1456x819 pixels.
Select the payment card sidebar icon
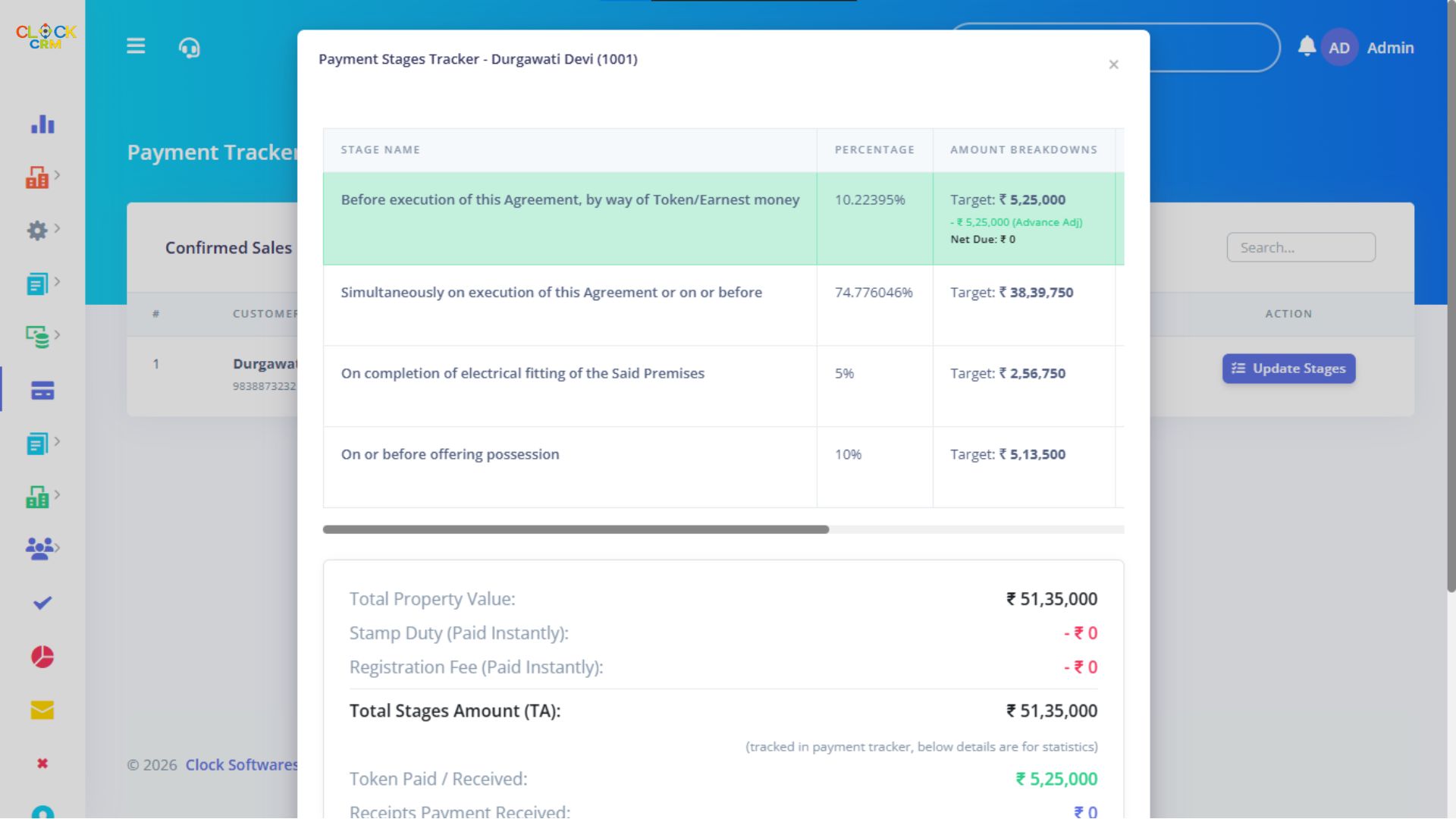pyautogui.click(x=42, y=391)
